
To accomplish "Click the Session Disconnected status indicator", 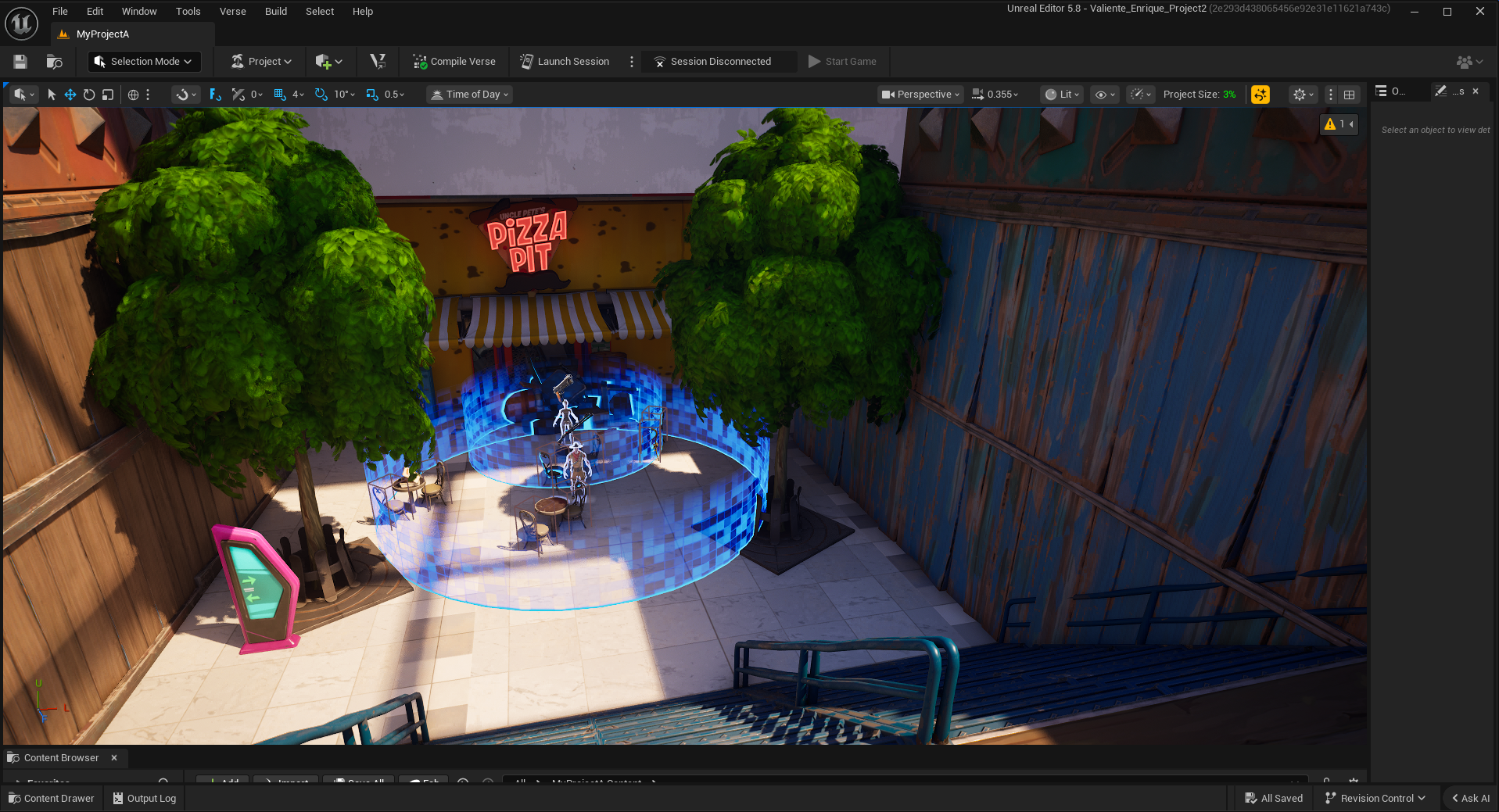I will click(x=719, y=62).
